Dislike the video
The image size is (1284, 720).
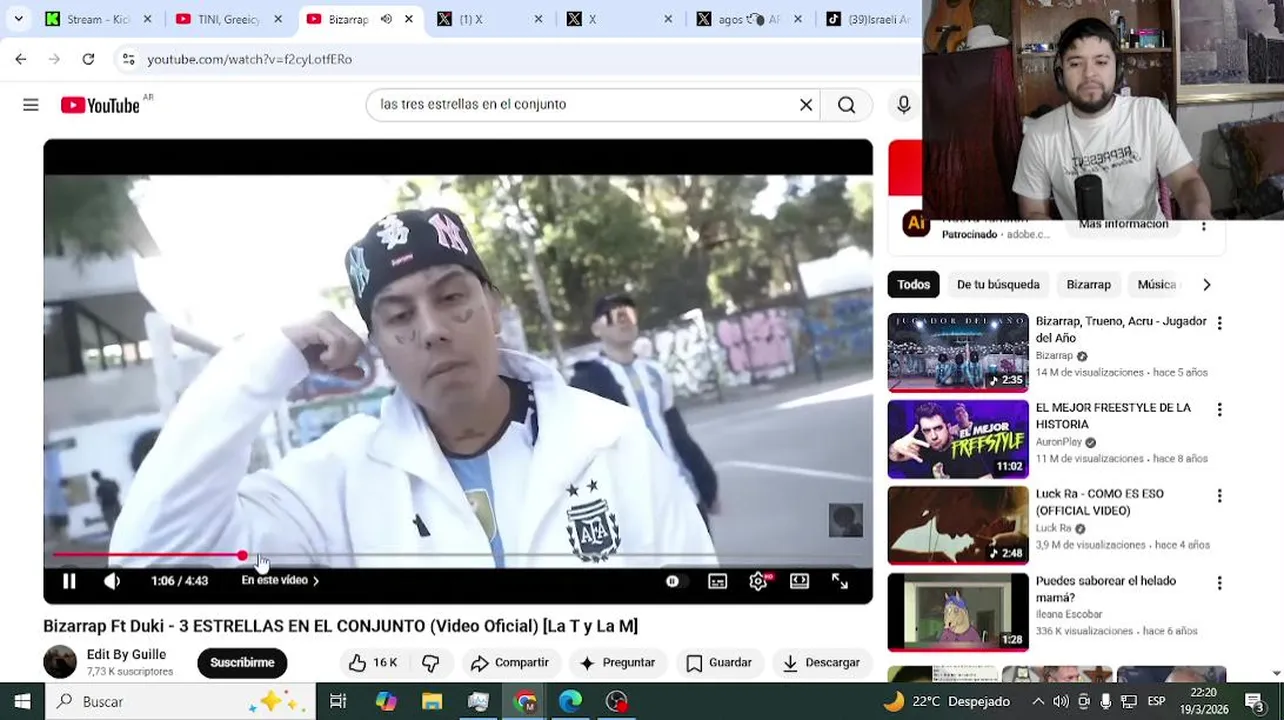pos(430,662)
